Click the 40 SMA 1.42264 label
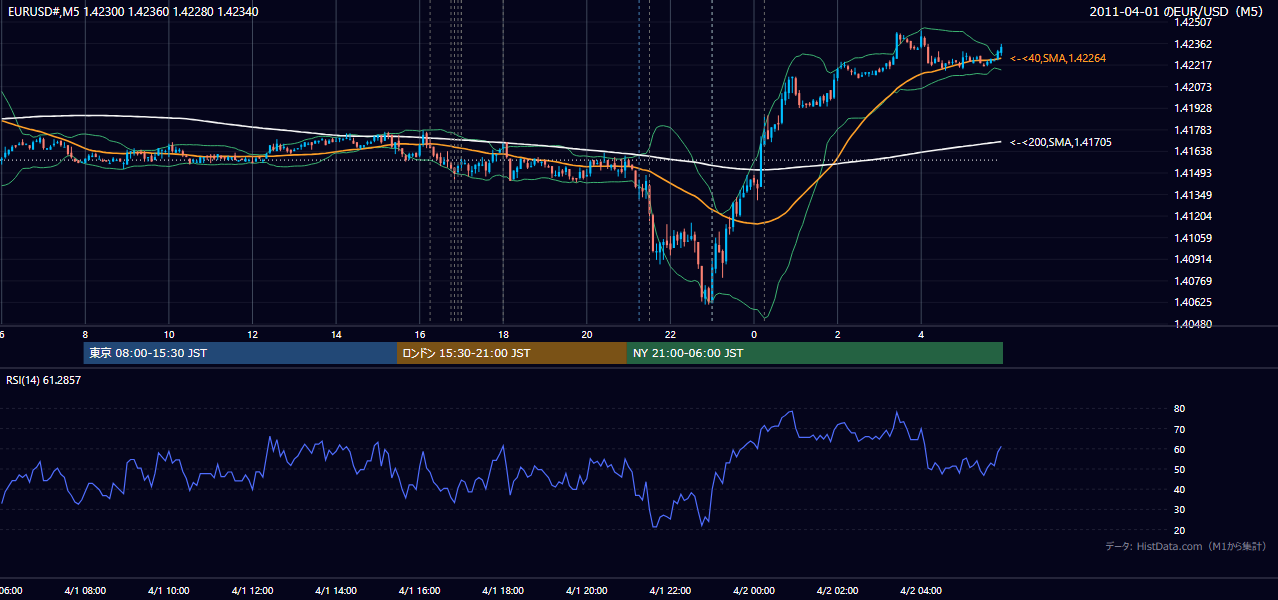 pos(1058,59)
